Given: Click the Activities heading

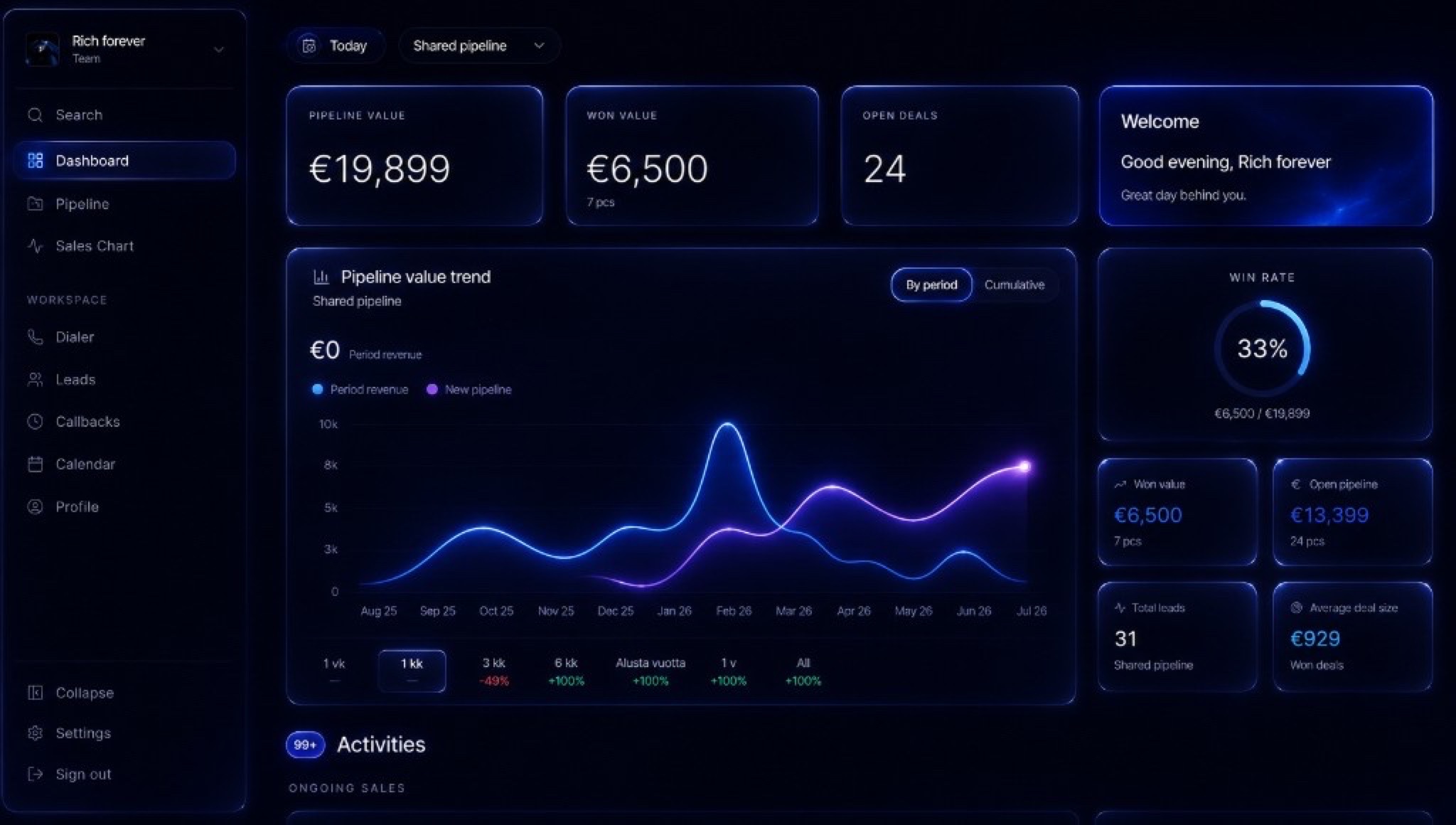Looking at the screenshot, I should pyautogui.click(x=381, y=745).
